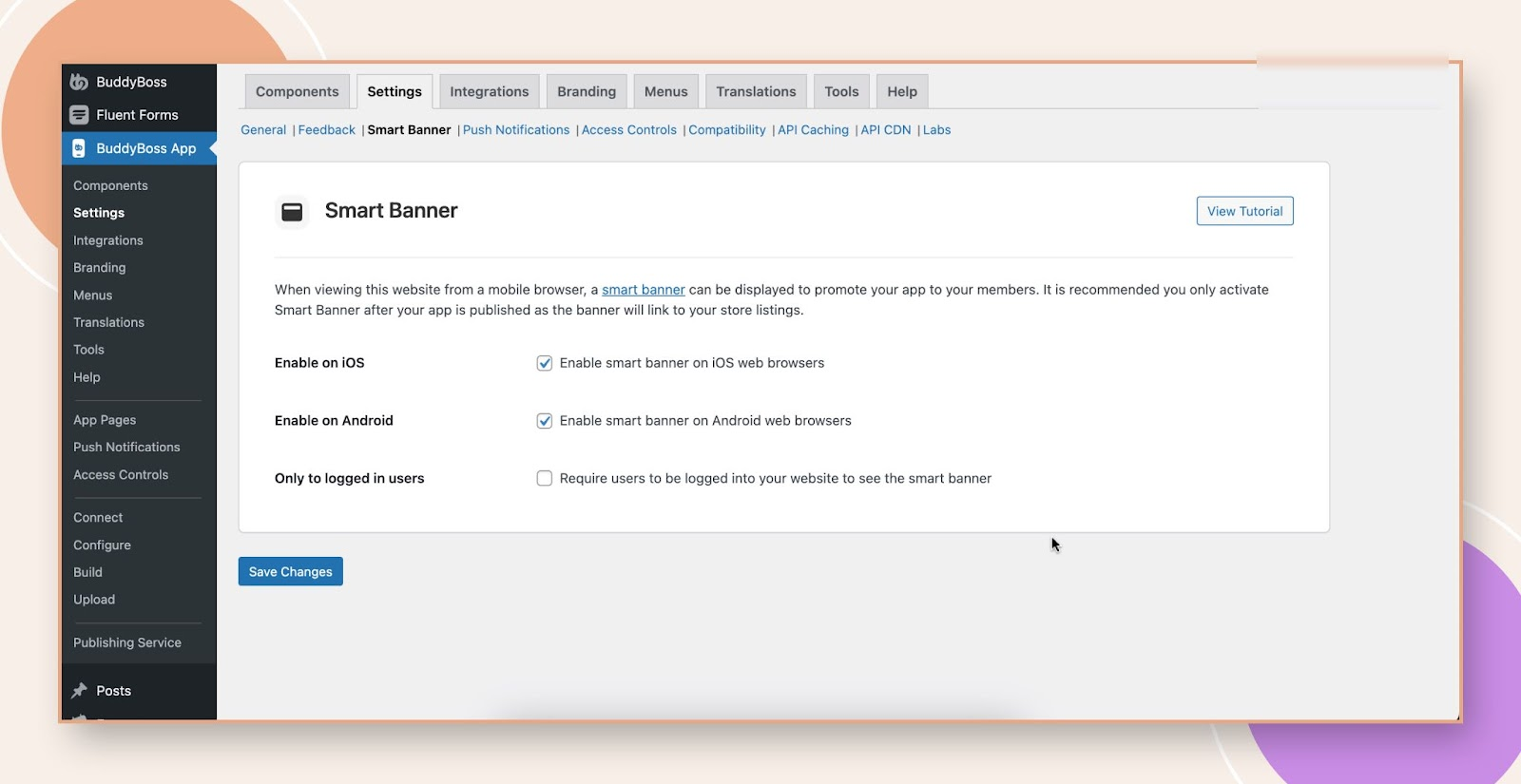The height and width of the screenshot is (784, 1521).
Task: Open the Tools tab
Action: click(841, 91)
